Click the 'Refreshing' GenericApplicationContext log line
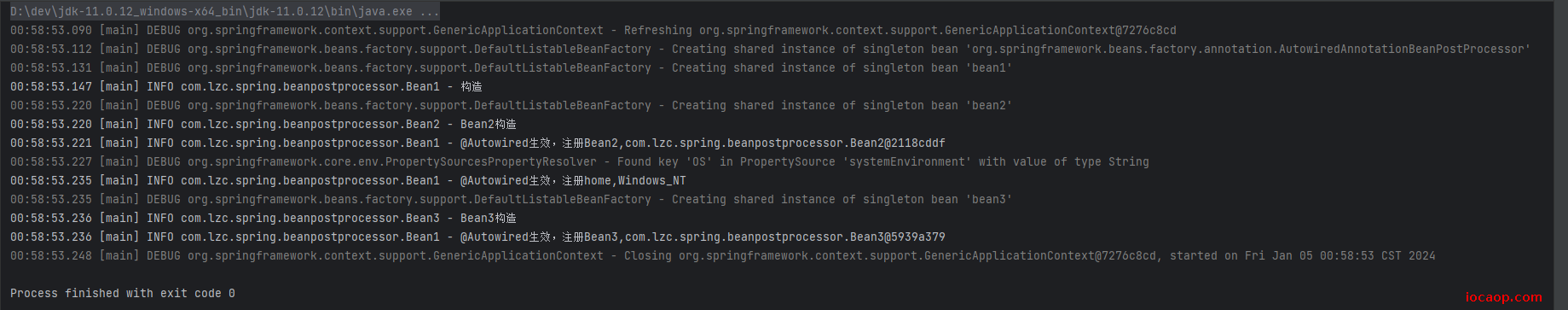 coord(593,30)
